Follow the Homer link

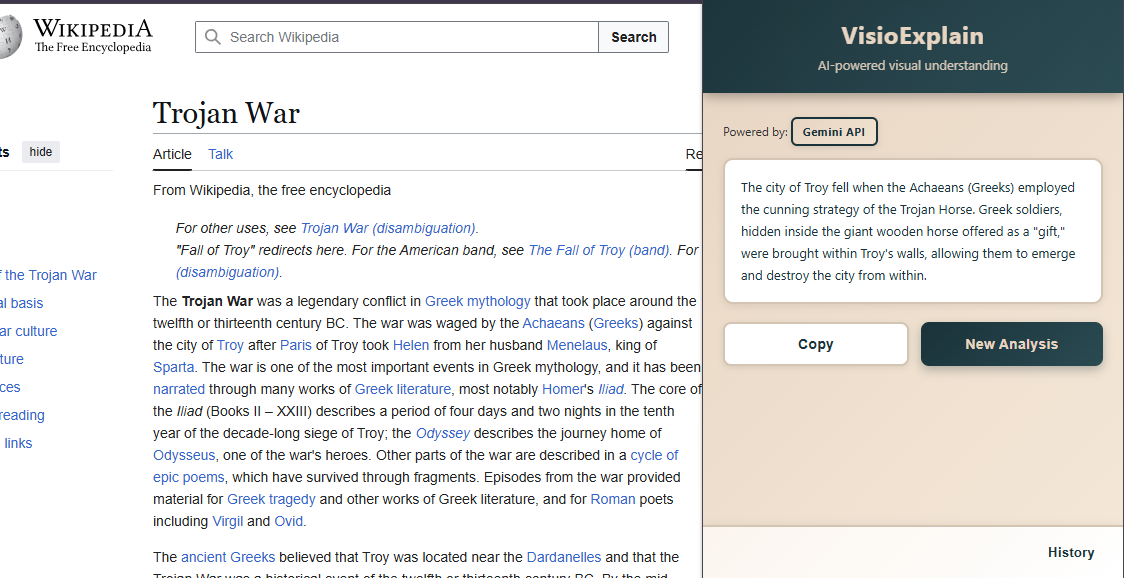coord(563,389)
